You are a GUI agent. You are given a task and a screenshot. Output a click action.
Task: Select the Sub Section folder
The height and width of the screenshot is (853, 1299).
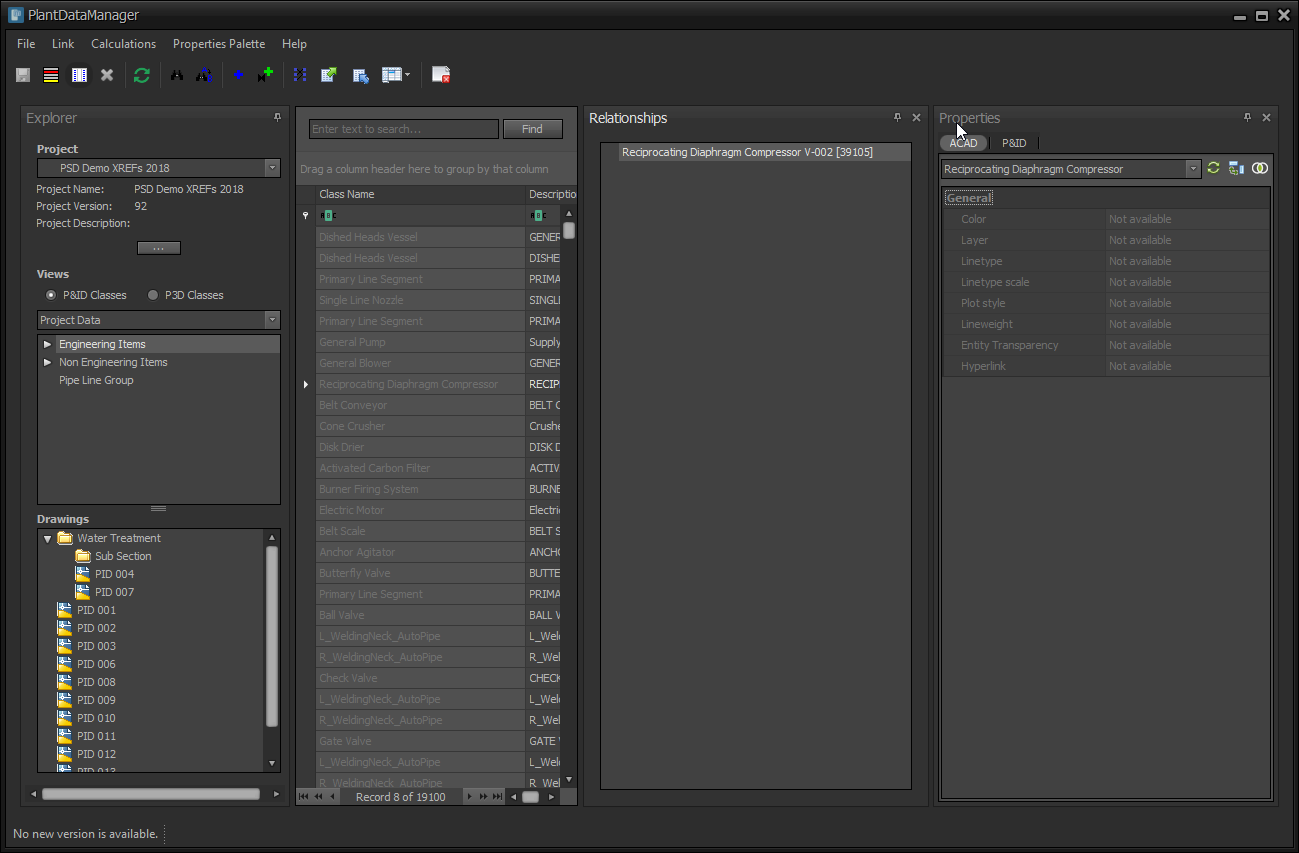pyautogui.click(x=123, y=556)
